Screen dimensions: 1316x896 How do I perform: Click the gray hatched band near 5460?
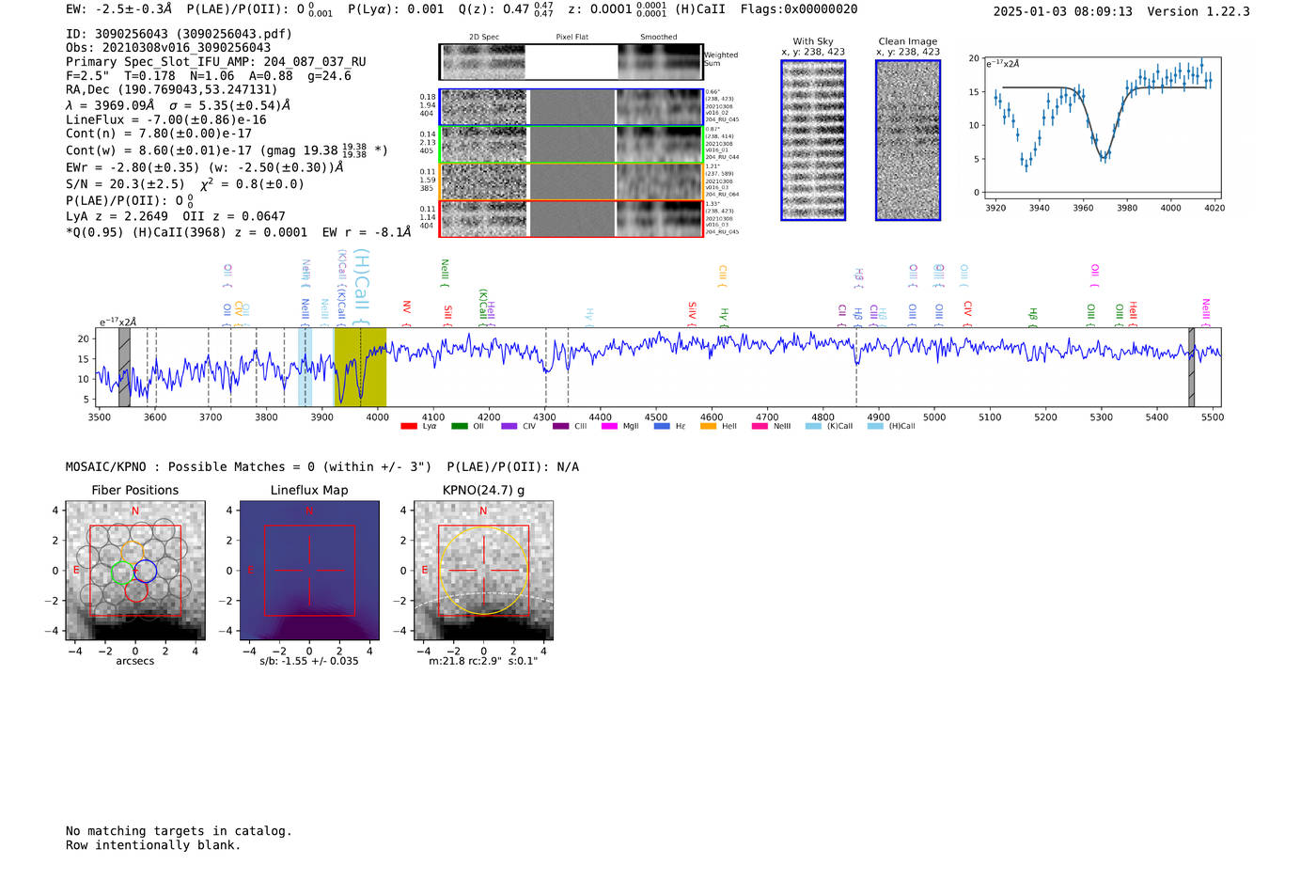tap(1191, 367)
